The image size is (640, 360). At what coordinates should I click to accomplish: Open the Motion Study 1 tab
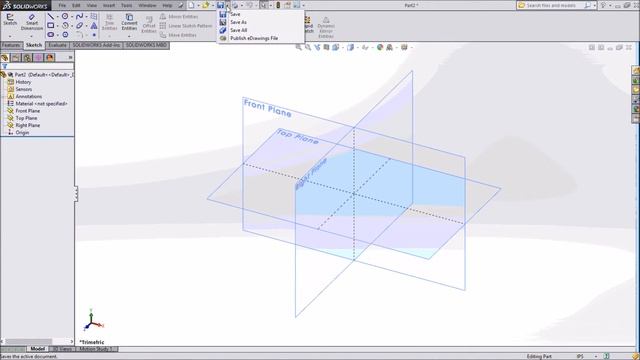[97, 349]
